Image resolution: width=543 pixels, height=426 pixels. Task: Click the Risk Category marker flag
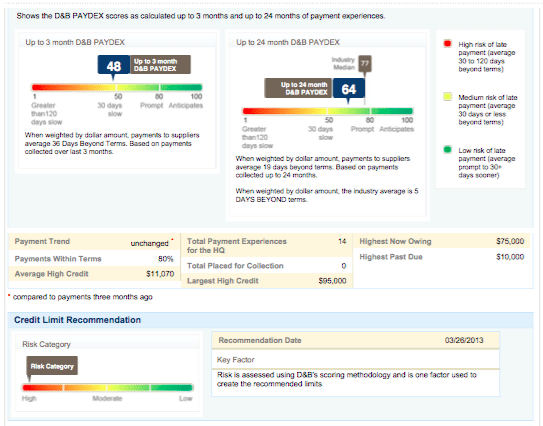click(x=52, y=366)
